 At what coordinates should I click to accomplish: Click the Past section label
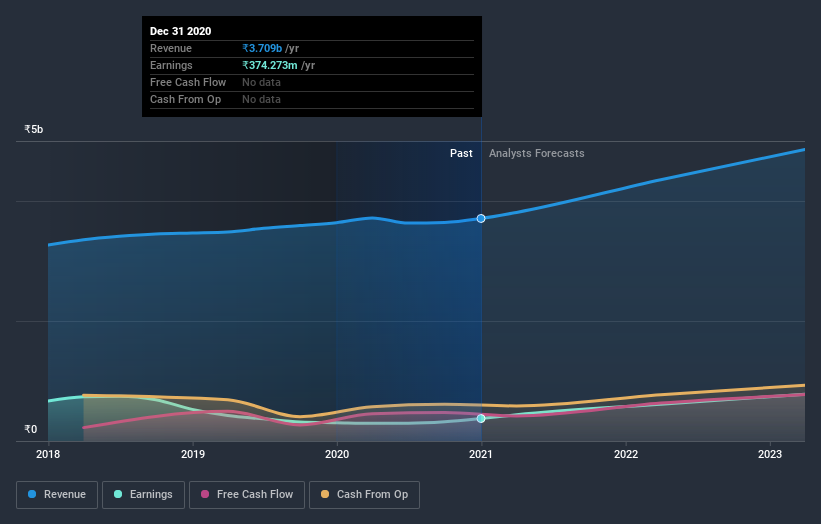pos(461,153)
